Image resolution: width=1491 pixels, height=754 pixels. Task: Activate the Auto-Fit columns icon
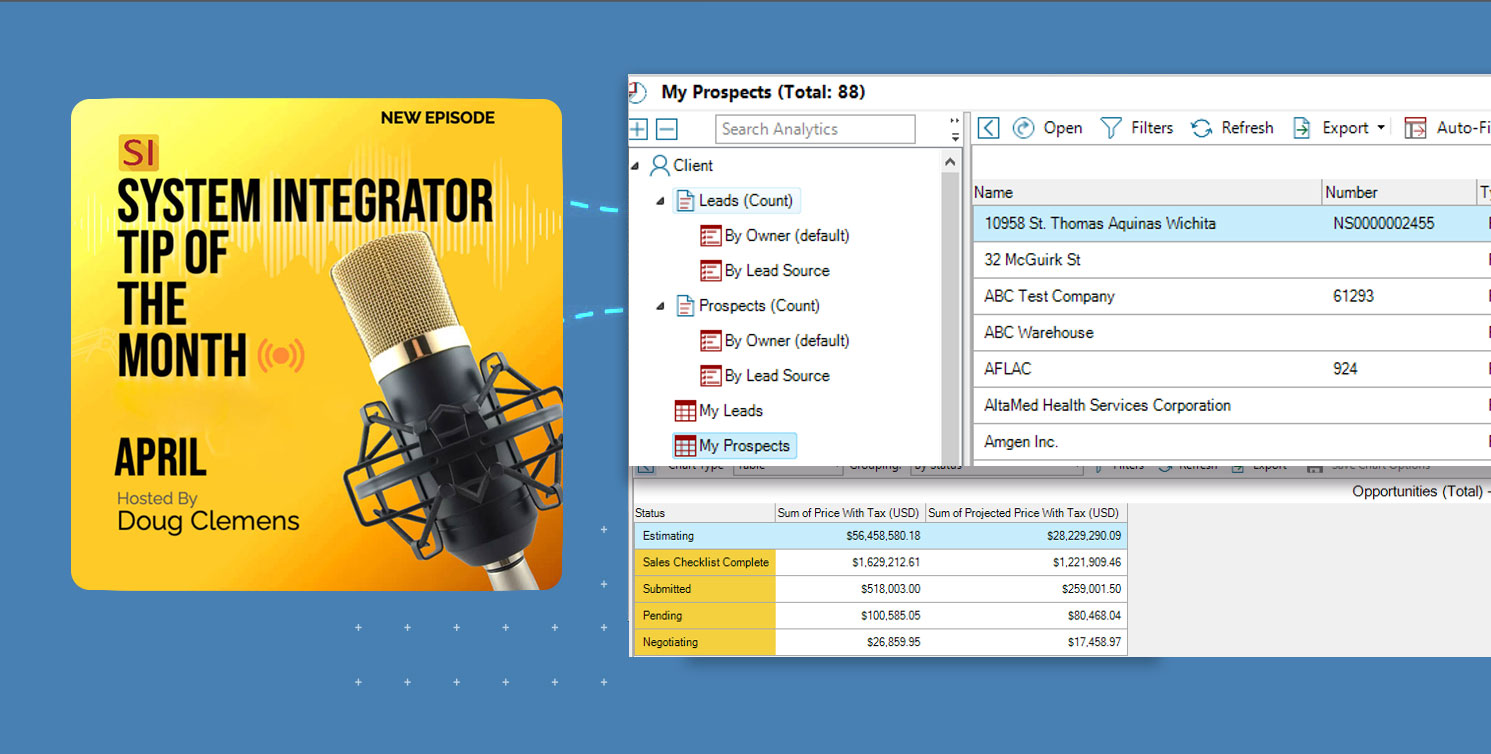pos(1415,127)
